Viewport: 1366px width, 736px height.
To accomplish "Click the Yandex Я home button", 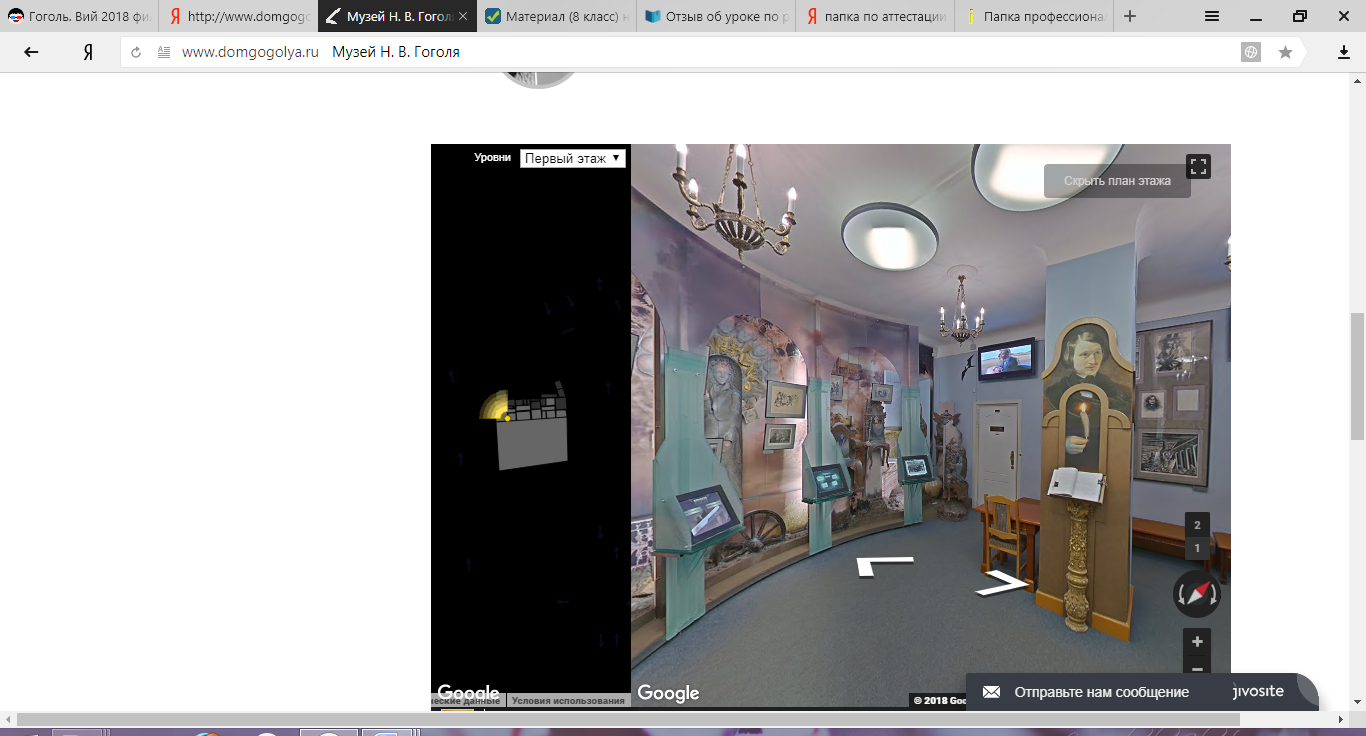I will [88, 52].
